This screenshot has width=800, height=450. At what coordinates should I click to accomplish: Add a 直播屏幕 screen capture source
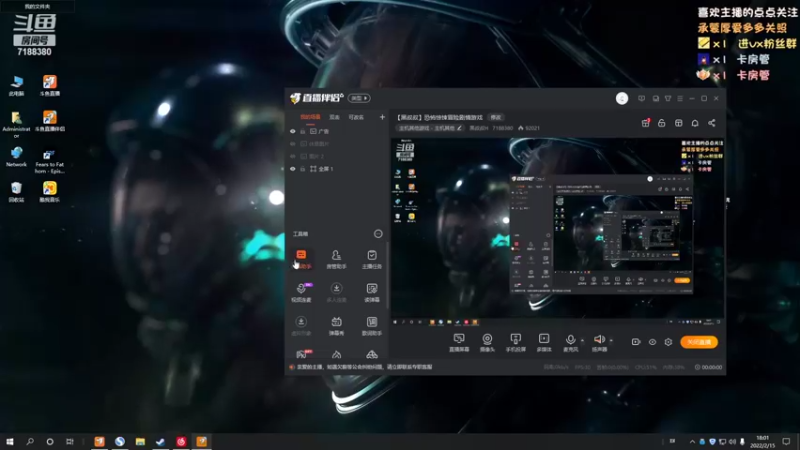[x=459, y=342]
